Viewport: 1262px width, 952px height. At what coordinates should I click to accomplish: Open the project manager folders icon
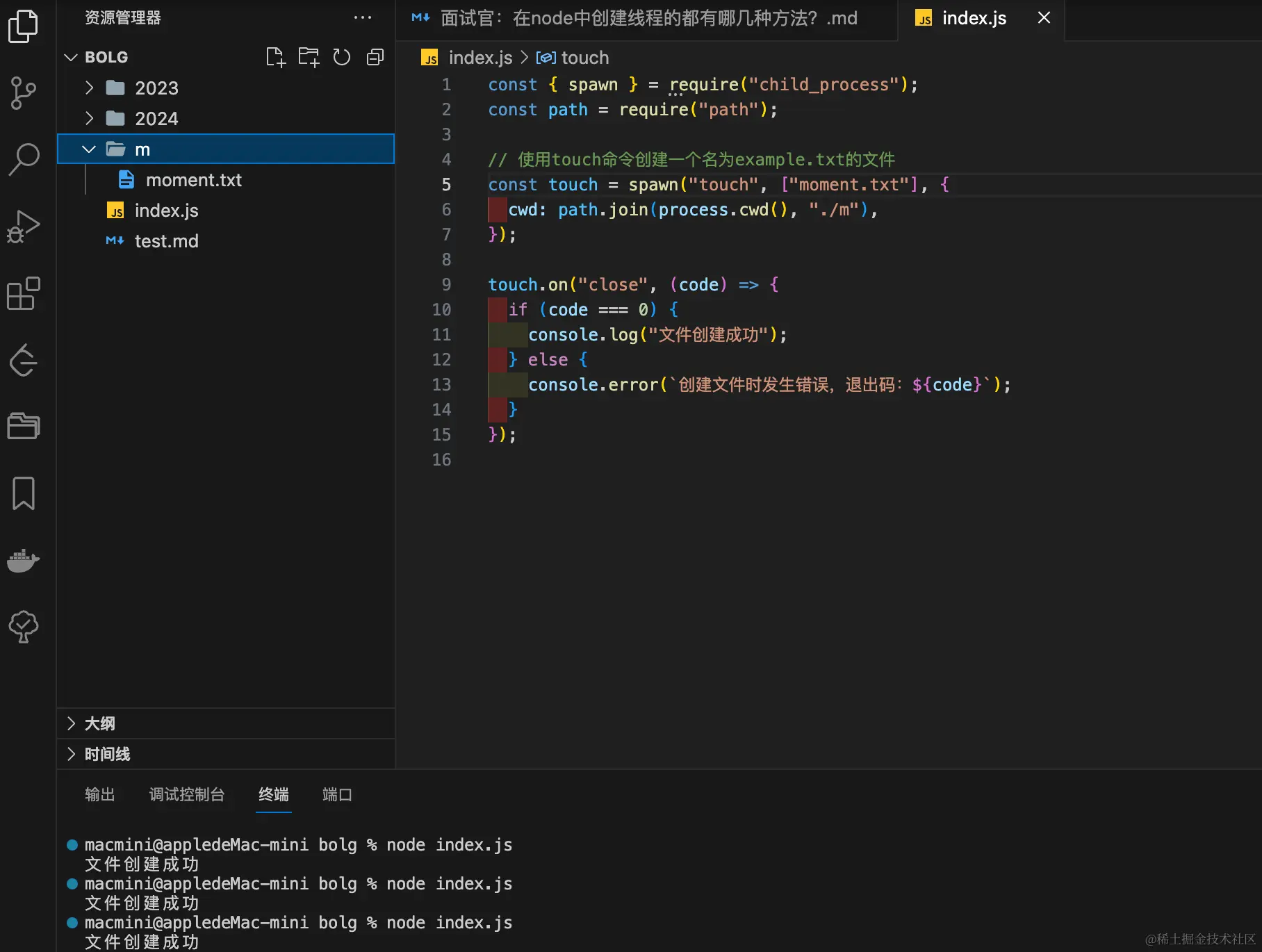tap(24, 426)
